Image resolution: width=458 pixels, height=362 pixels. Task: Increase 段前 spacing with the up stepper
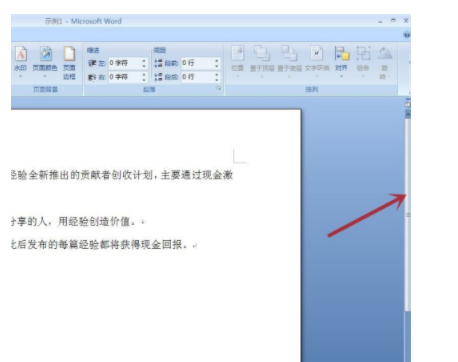coord(217,61)
